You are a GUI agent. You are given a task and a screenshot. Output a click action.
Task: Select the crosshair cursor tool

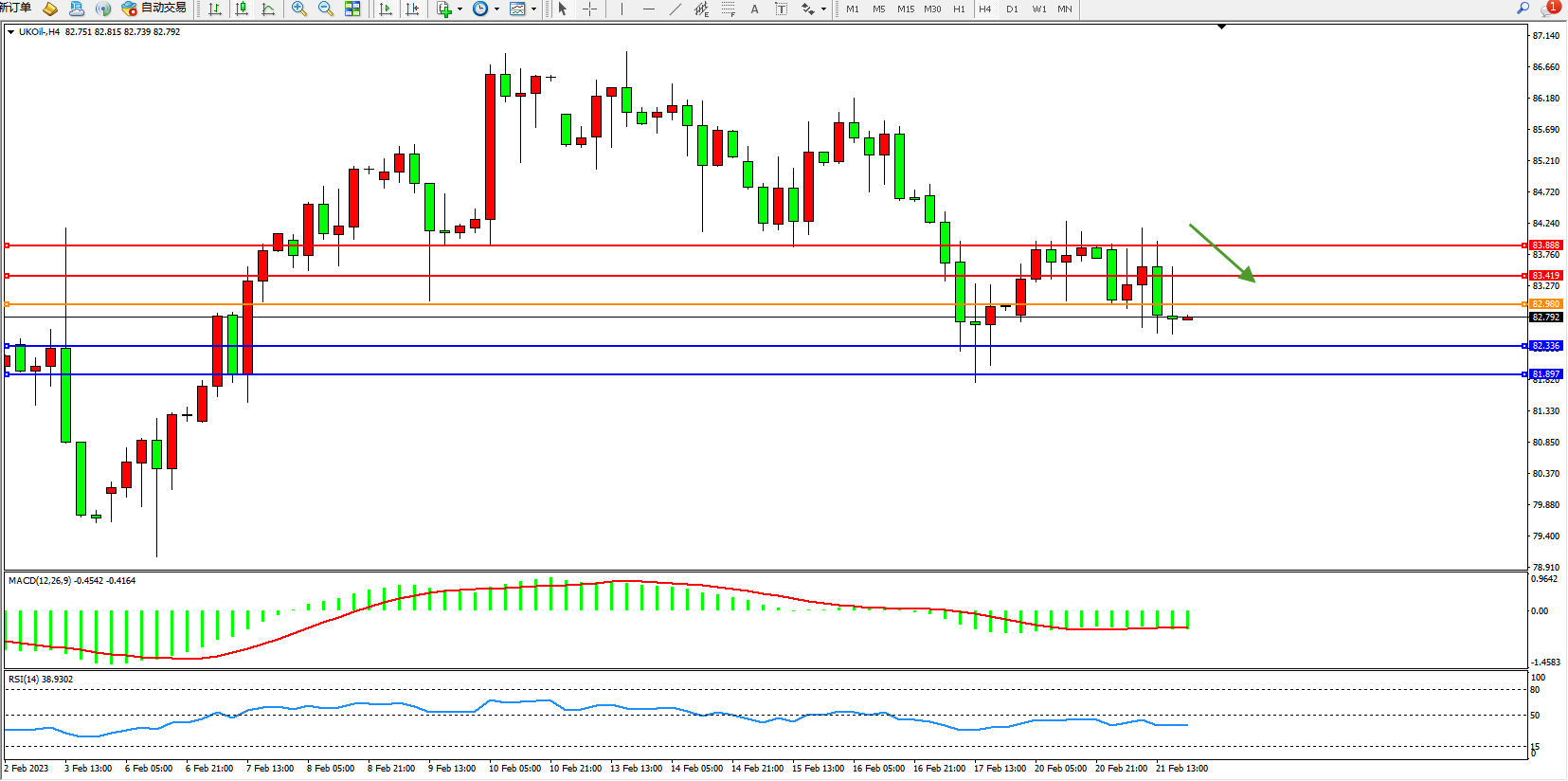point(589,9)
